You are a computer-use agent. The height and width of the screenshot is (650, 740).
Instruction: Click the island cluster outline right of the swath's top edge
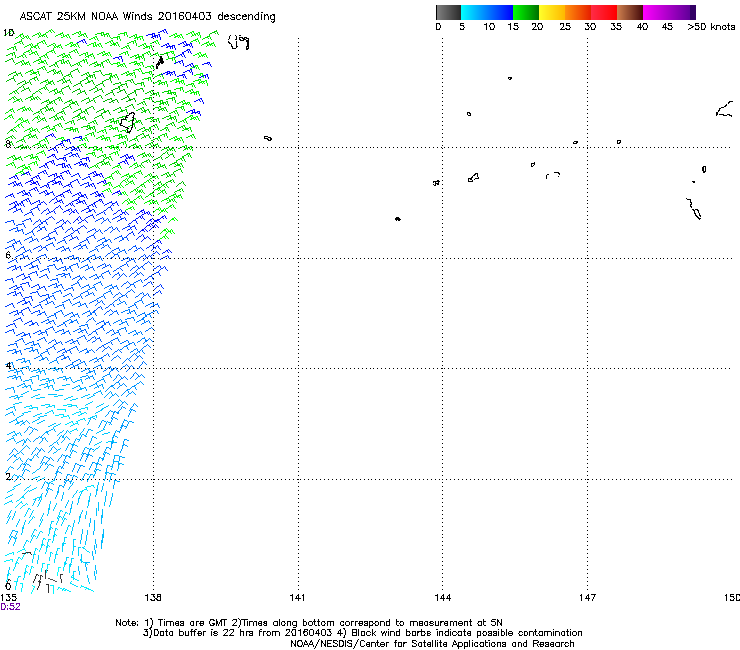pyautogui.click(x=239, y=42)
